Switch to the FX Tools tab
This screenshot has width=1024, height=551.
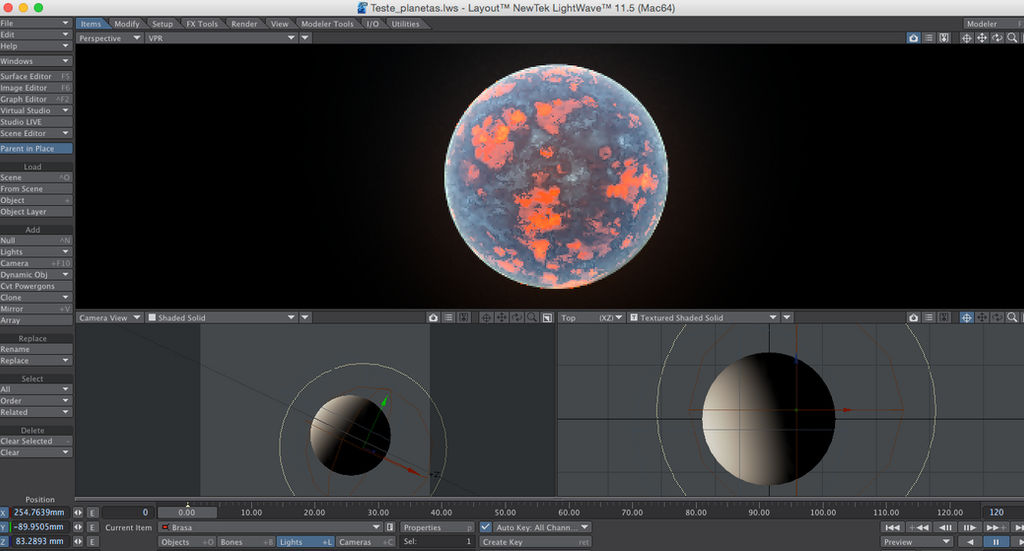(x=202, y=24)
